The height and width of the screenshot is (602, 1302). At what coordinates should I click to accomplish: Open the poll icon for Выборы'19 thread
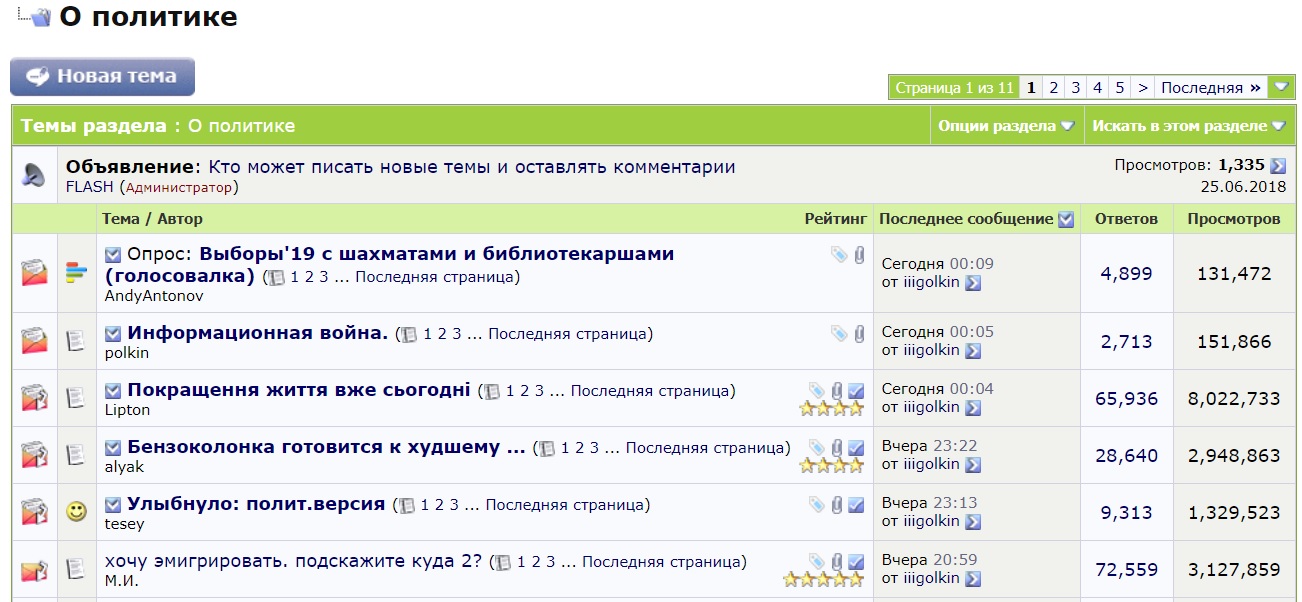click(76, 272)
